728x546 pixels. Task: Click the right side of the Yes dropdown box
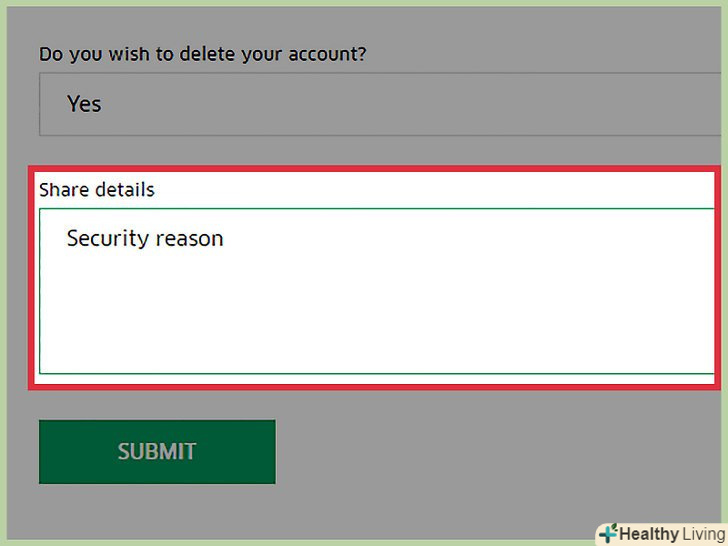[680, 104]
